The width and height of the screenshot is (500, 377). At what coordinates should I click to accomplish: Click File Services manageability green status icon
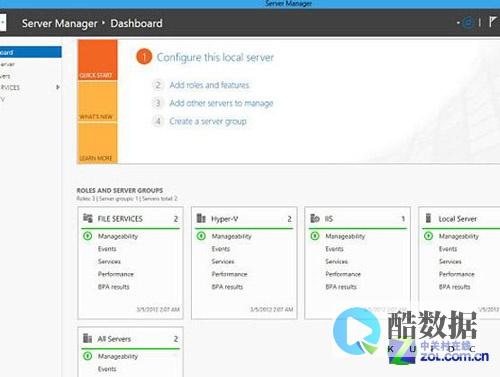pyautogui.click(x=88, y=236)
